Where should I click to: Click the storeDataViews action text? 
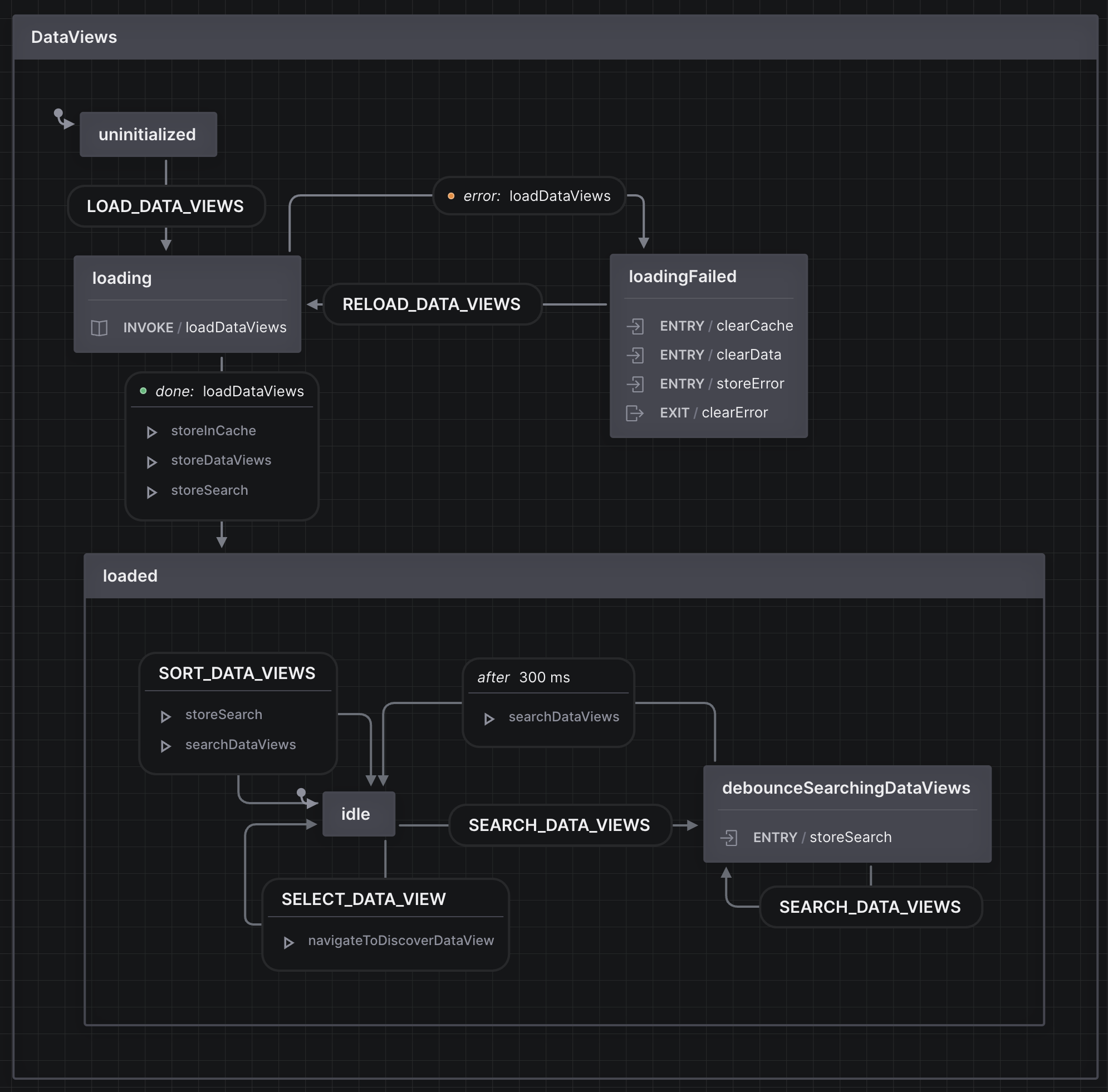[x=221, y=460]
